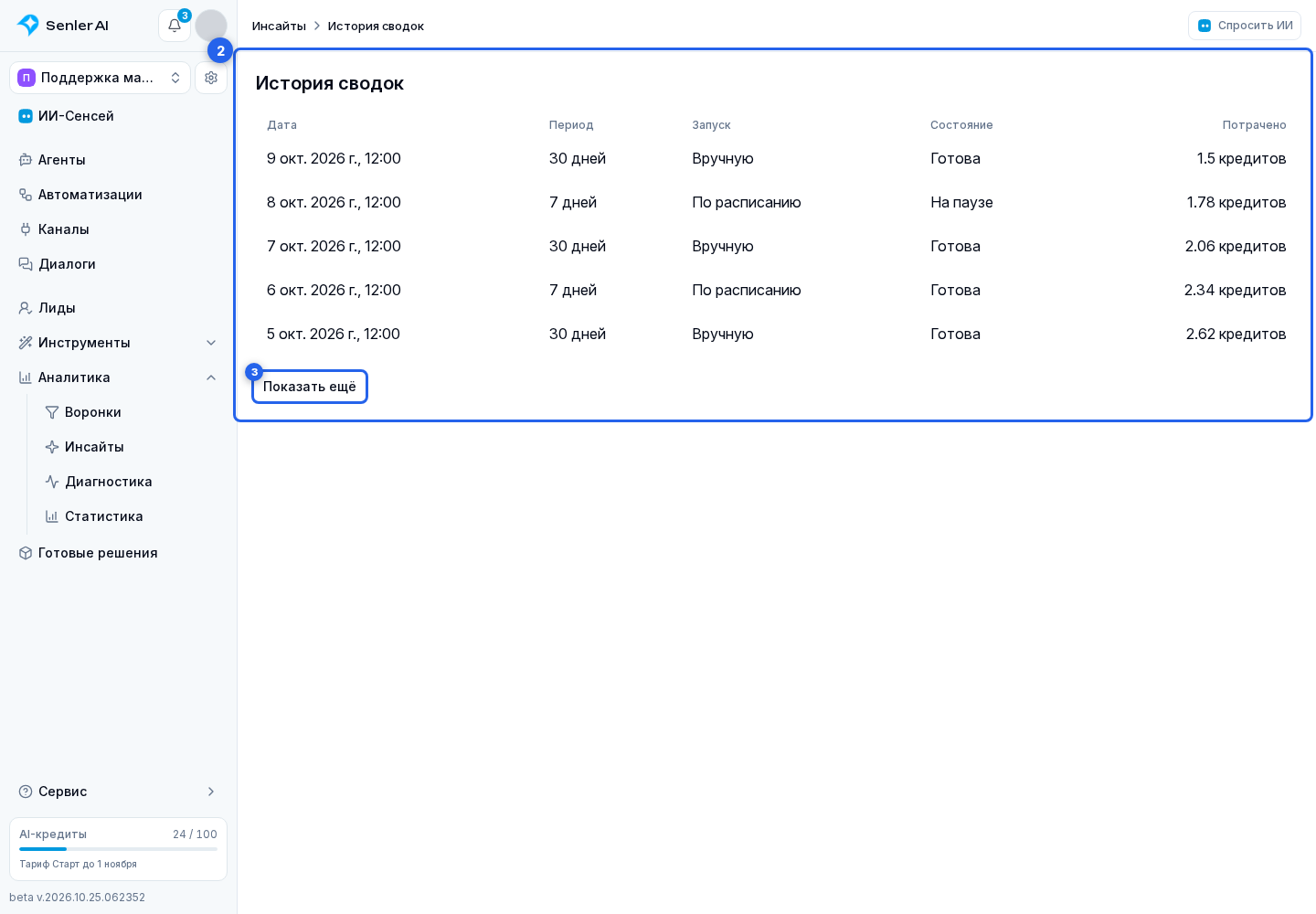Image resolution: width=1316 pixels, height=914 pixels.
Task: Click the Каналы plug icon
Action: click(x=26, y=229)
